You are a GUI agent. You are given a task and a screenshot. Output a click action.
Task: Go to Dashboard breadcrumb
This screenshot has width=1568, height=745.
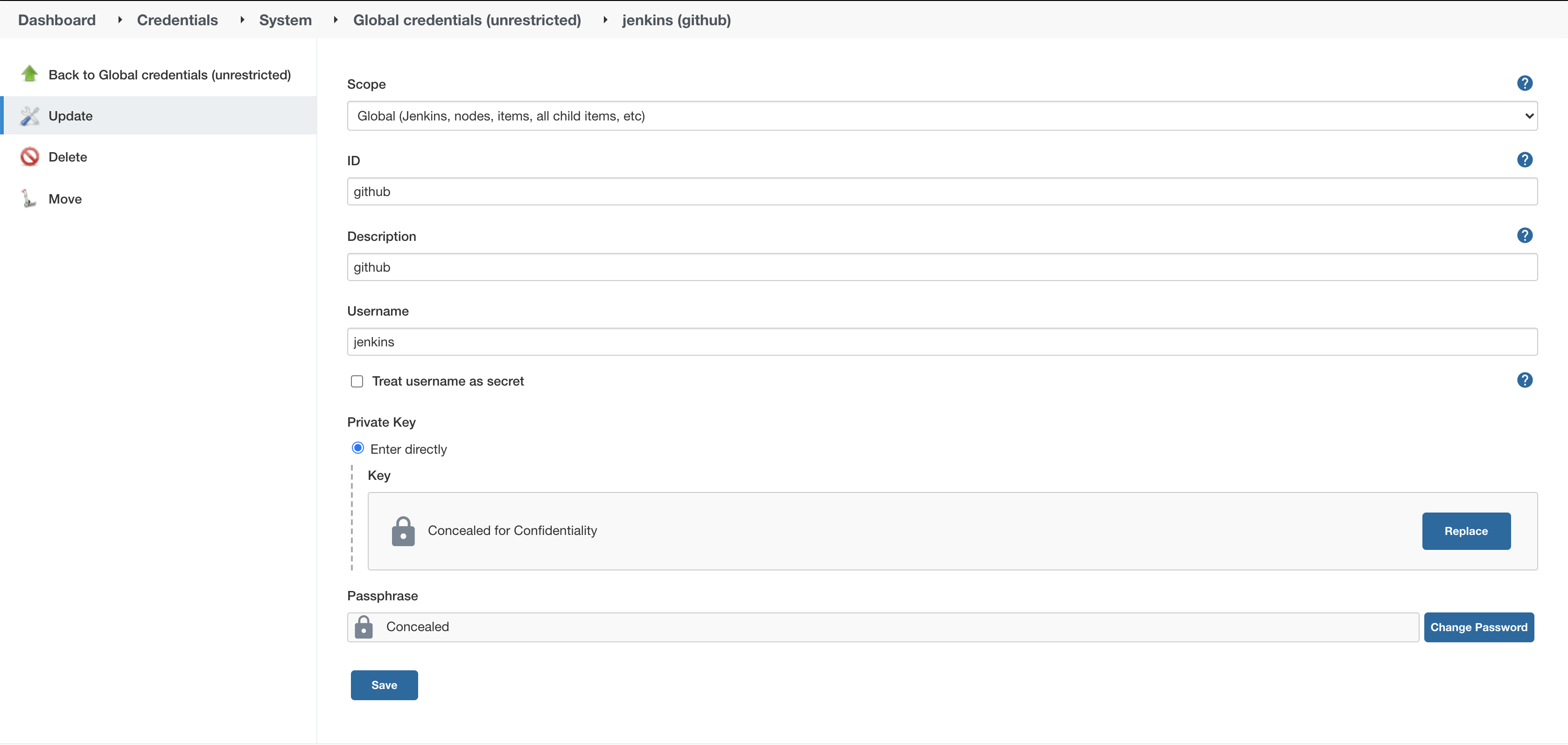click(x=56, y=20)
